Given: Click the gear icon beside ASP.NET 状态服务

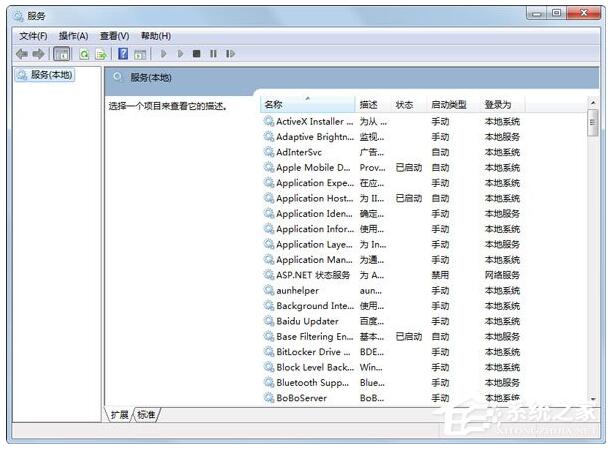Looking at the screenshot, I should tap(269, 275).
